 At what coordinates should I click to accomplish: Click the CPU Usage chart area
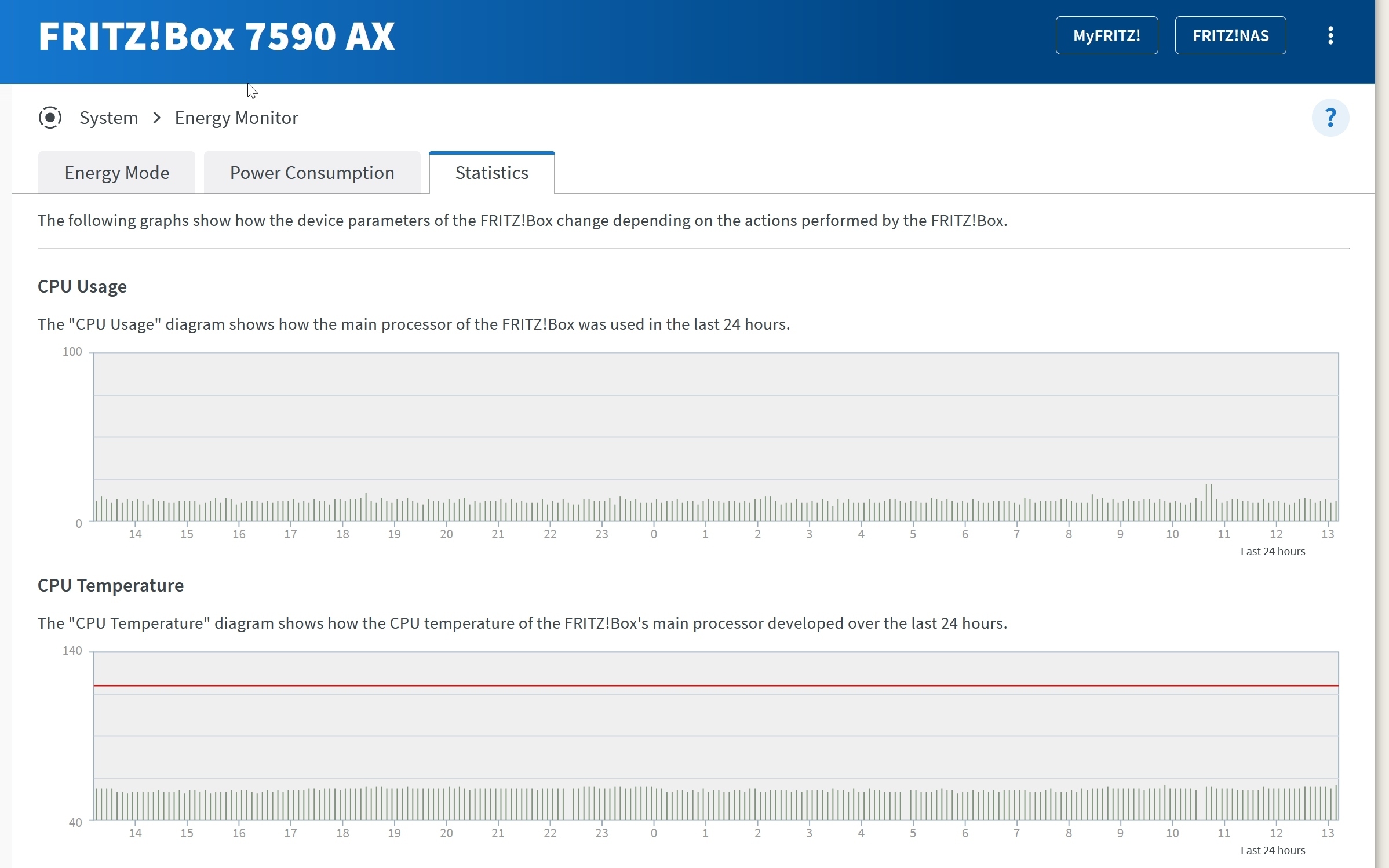(x=716, y=437)
